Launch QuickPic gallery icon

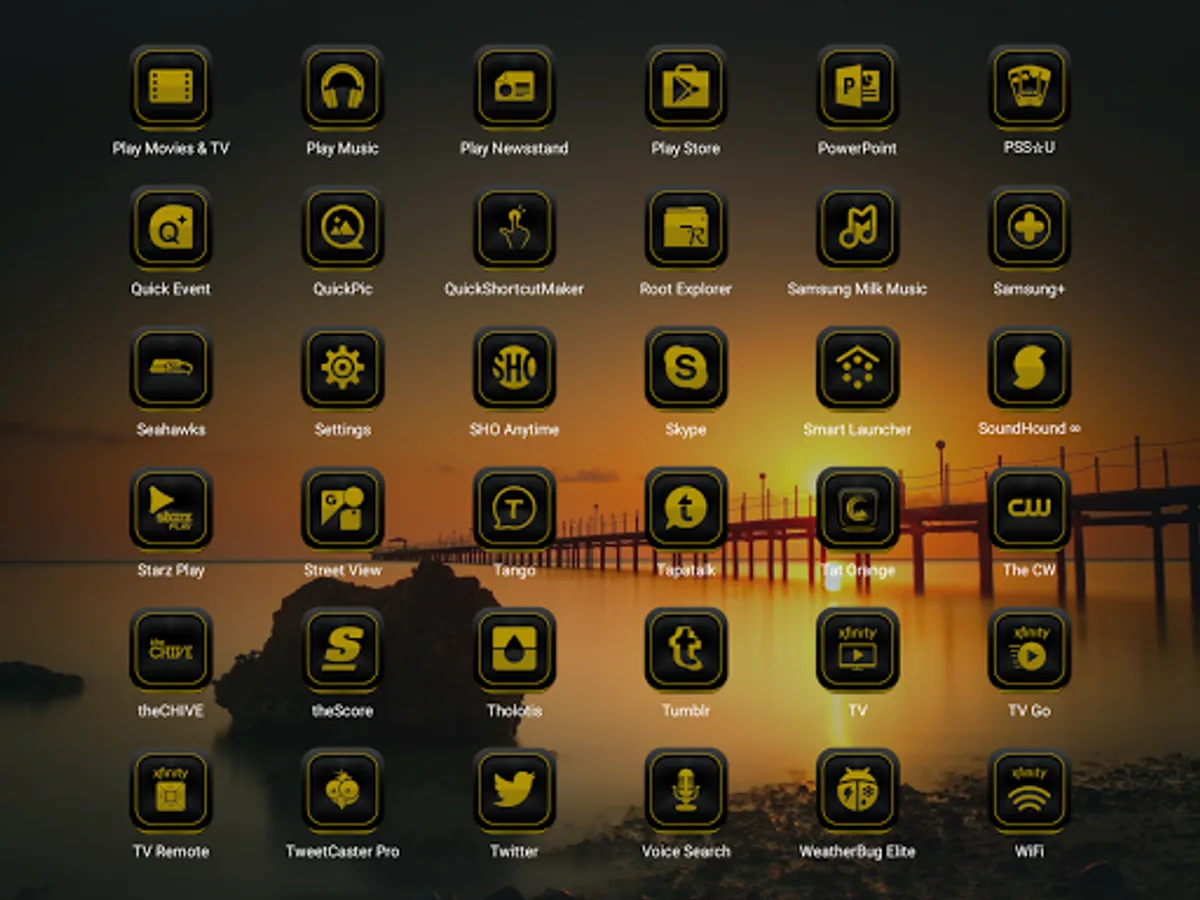(343, 228)
